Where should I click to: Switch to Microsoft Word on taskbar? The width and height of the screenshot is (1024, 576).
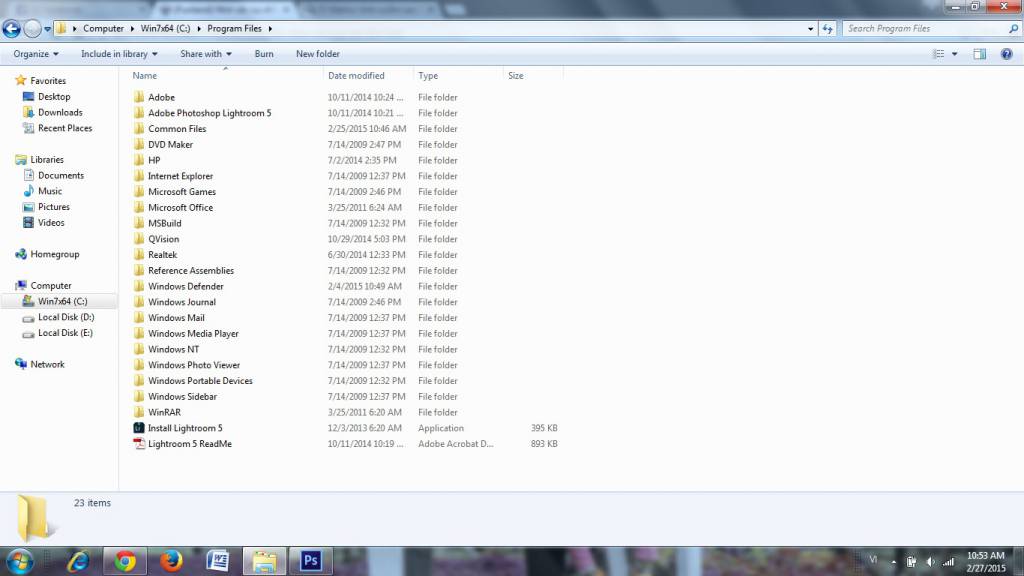point(217,561)
